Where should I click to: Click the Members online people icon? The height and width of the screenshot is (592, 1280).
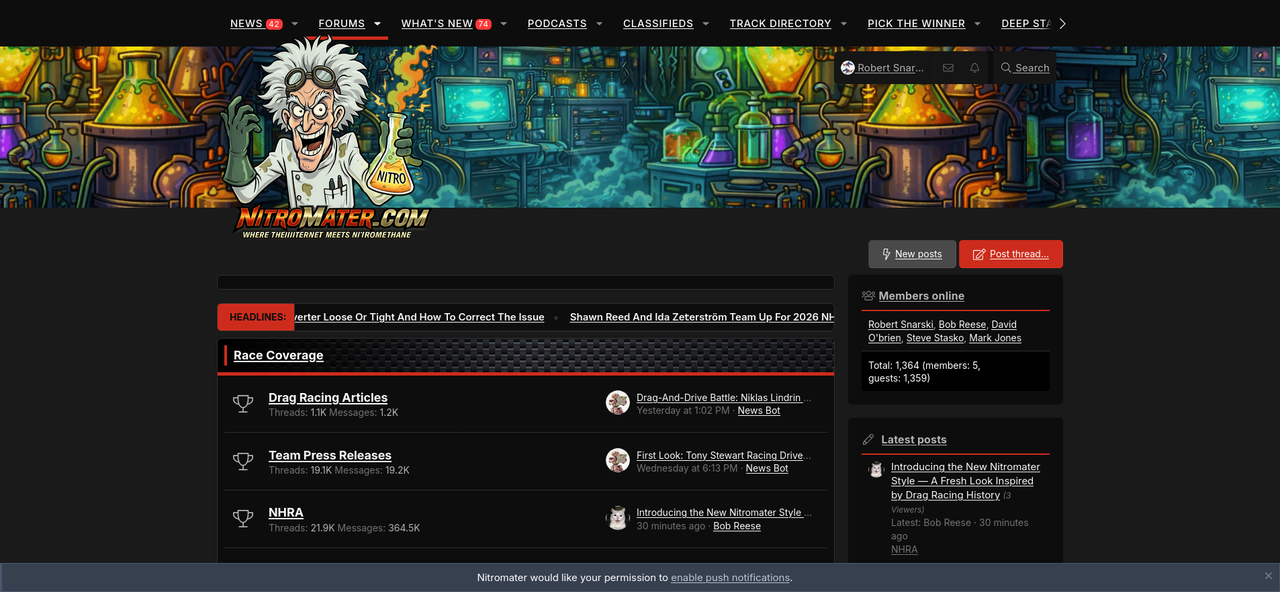[868, 296]
